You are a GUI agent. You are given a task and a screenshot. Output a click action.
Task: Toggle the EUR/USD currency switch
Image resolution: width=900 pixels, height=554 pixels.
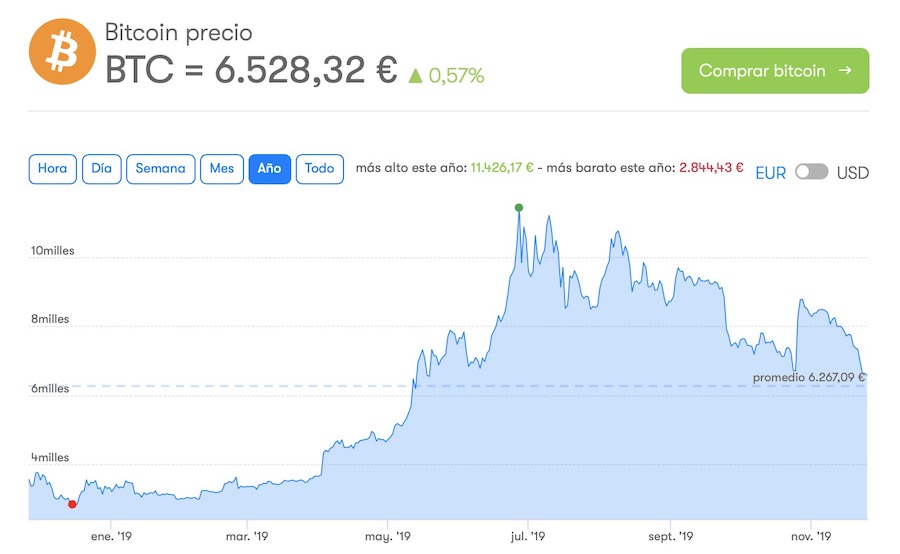(811, 172)
